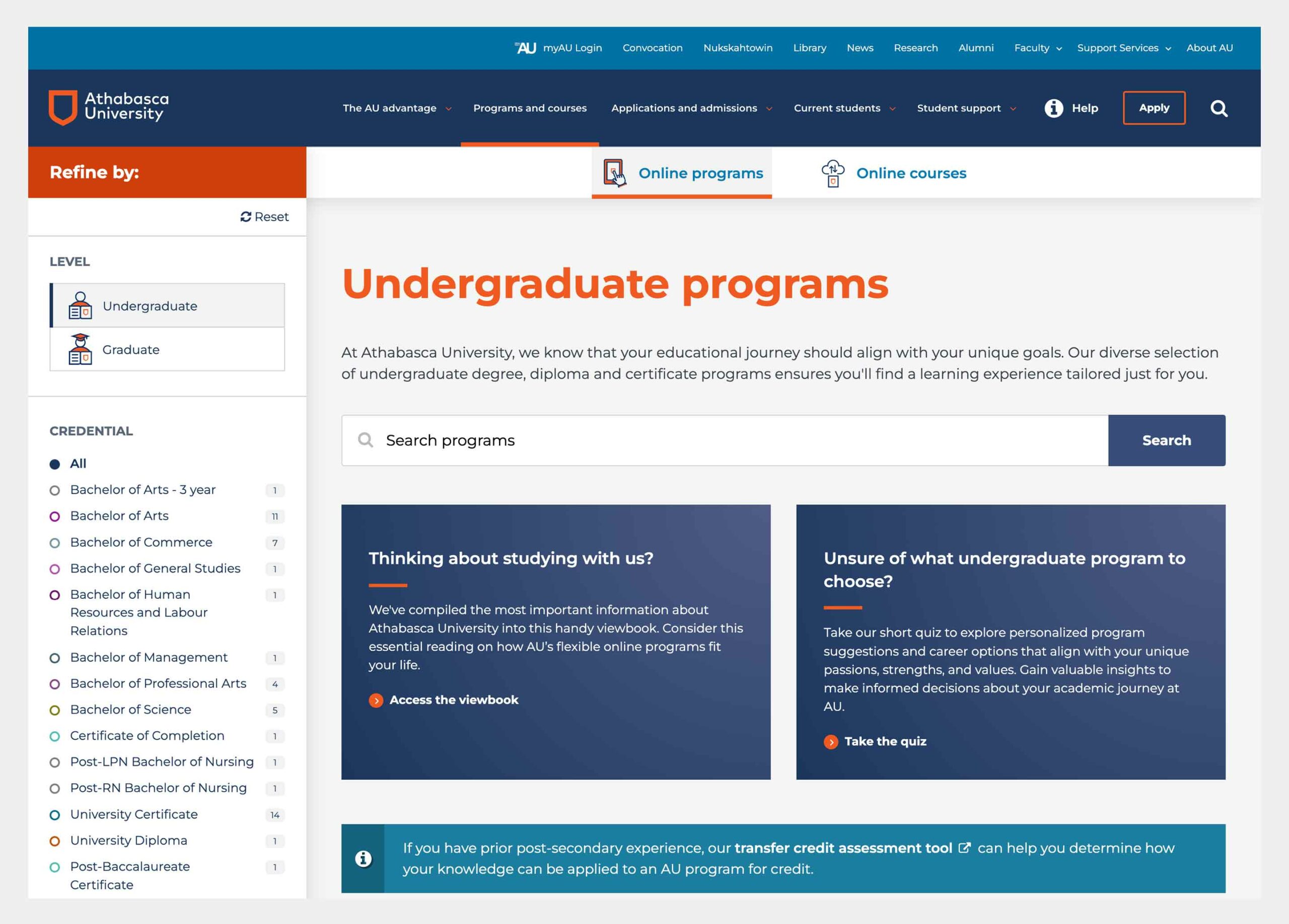Image resolution: width=1289 pixels, height=924 pixels.
Task: Select the All credential radio button
Action: pyautogui.click(x=54, y=465)
